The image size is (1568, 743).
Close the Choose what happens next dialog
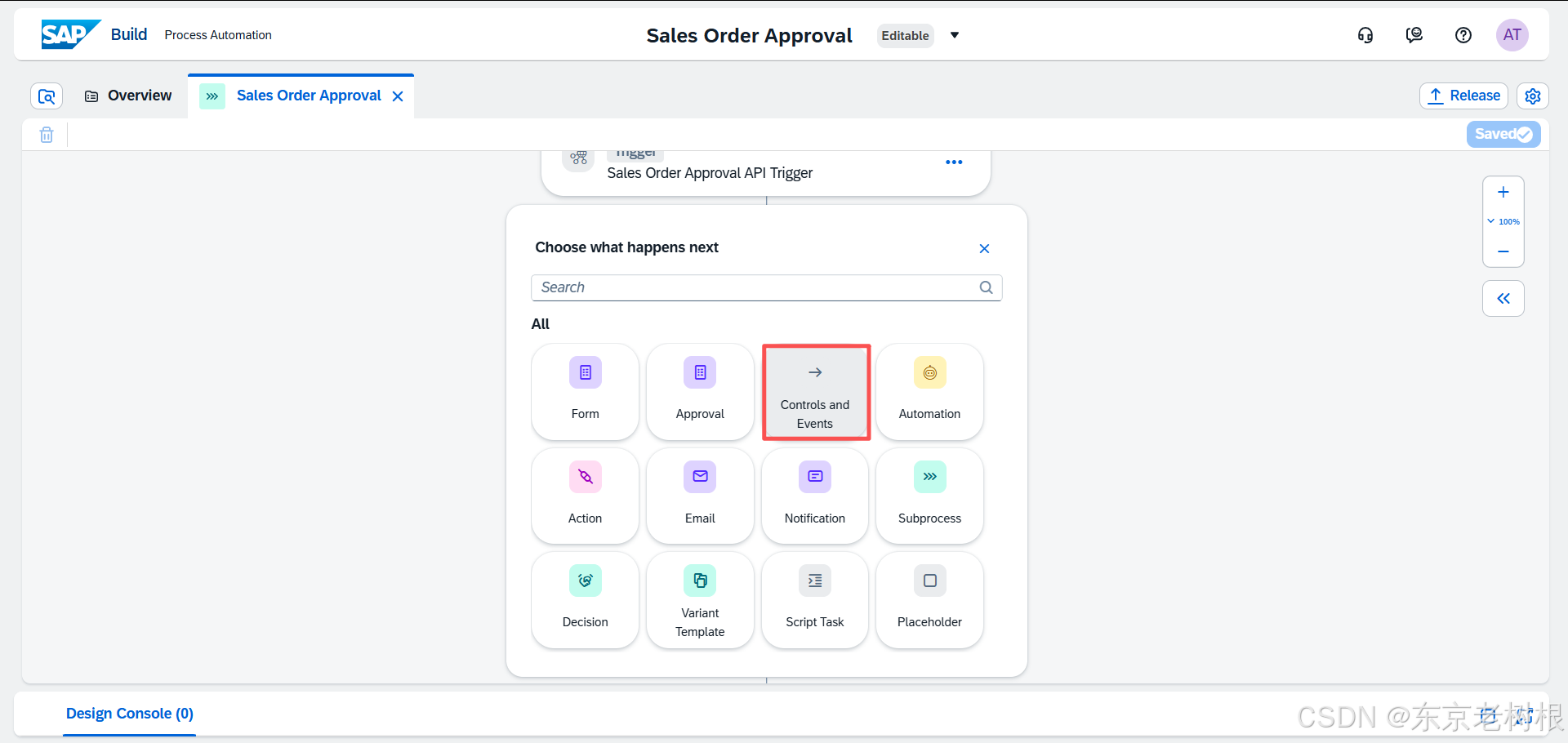984,248
